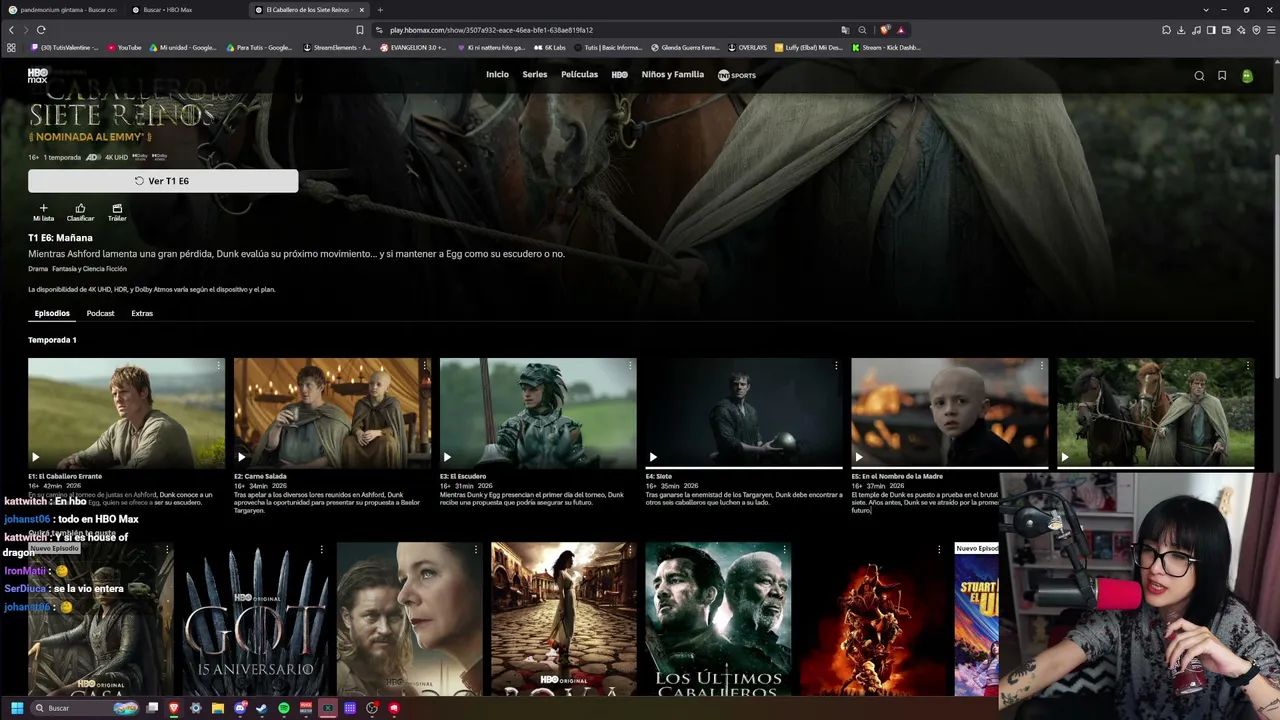The image size is (1280, 720).
Task: Open Steam from the taskbar
Action: point(262,708)
